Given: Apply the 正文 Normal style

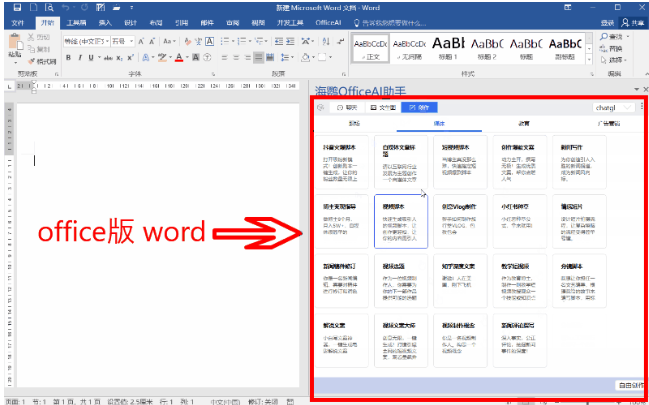Looking at the screenshot, I should pos(370,48).
